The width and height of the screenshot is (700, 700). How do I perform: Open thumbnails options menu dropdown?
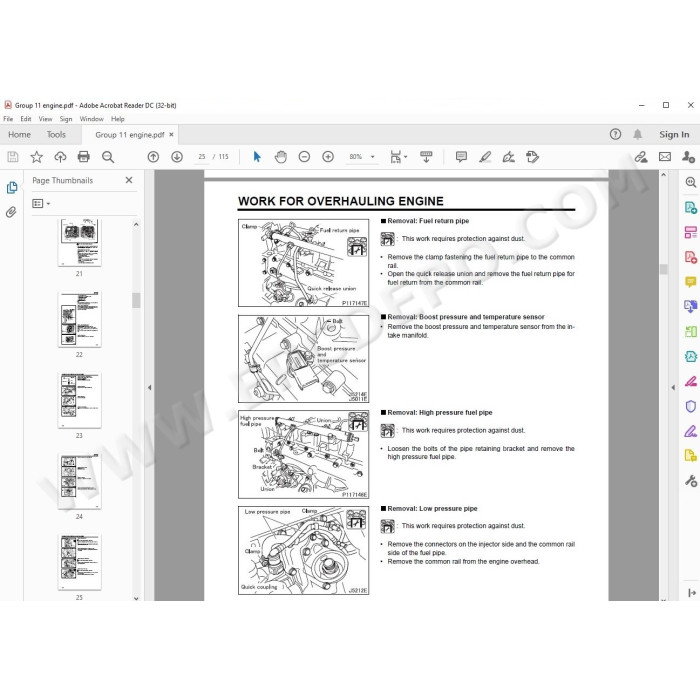41,204
